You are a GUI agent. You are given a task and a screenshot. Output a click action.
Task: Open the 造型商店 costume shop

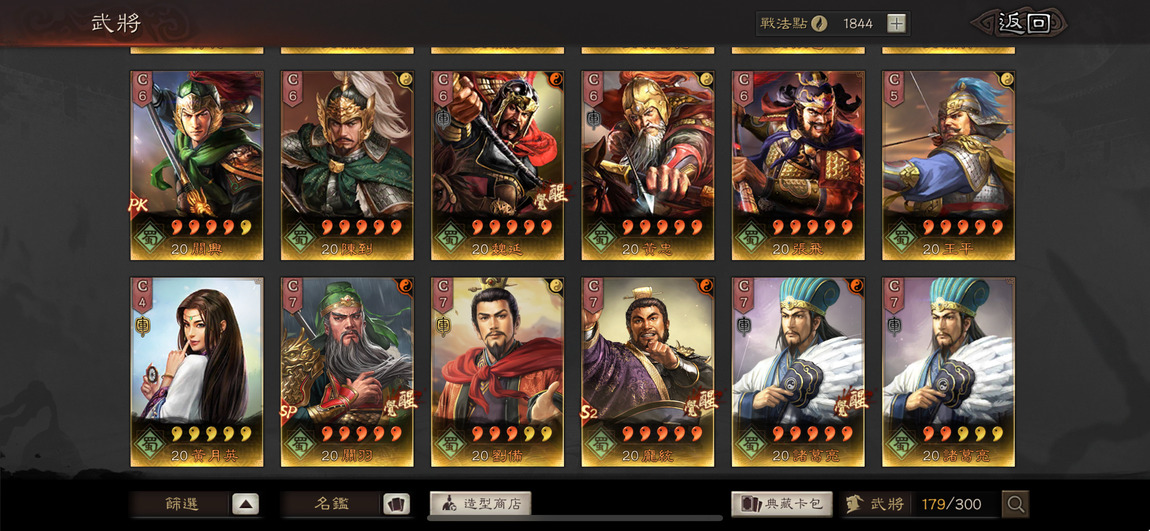click(480, 504)
